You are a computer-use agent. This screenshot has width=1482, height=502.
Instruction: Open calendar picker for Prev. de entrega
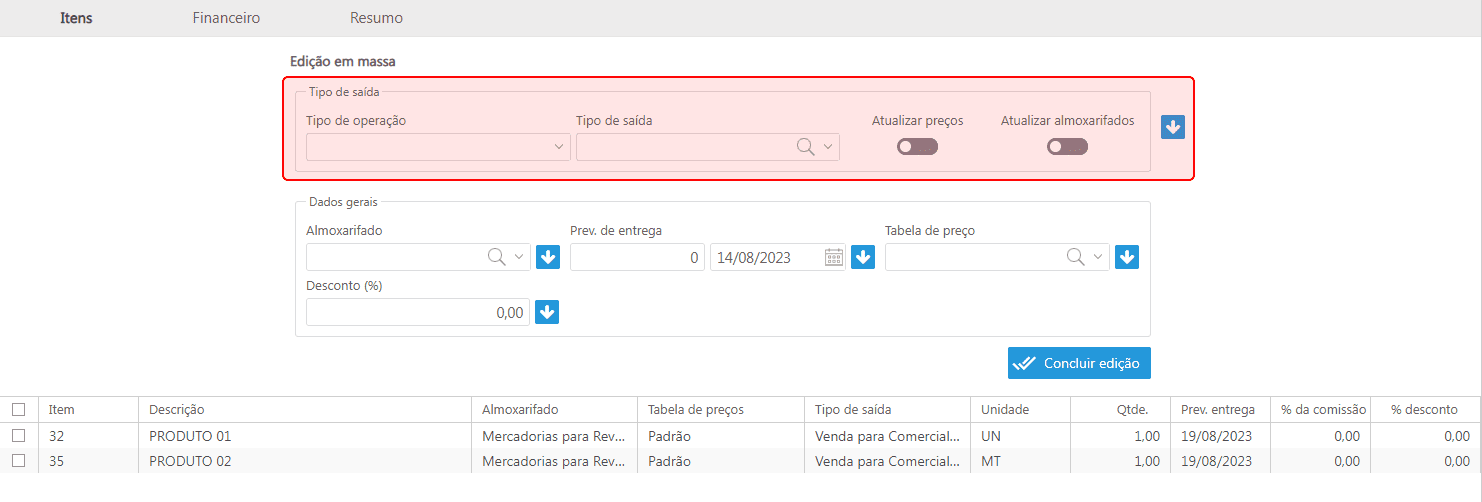(833, 258)
